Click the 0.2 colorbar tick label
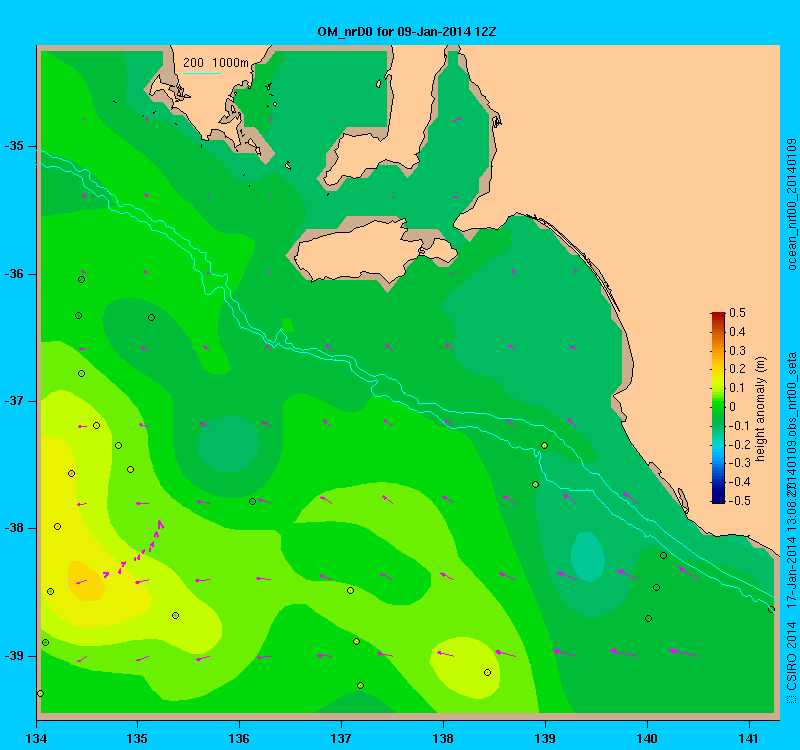The image size is (800, 750). point(737,369)
